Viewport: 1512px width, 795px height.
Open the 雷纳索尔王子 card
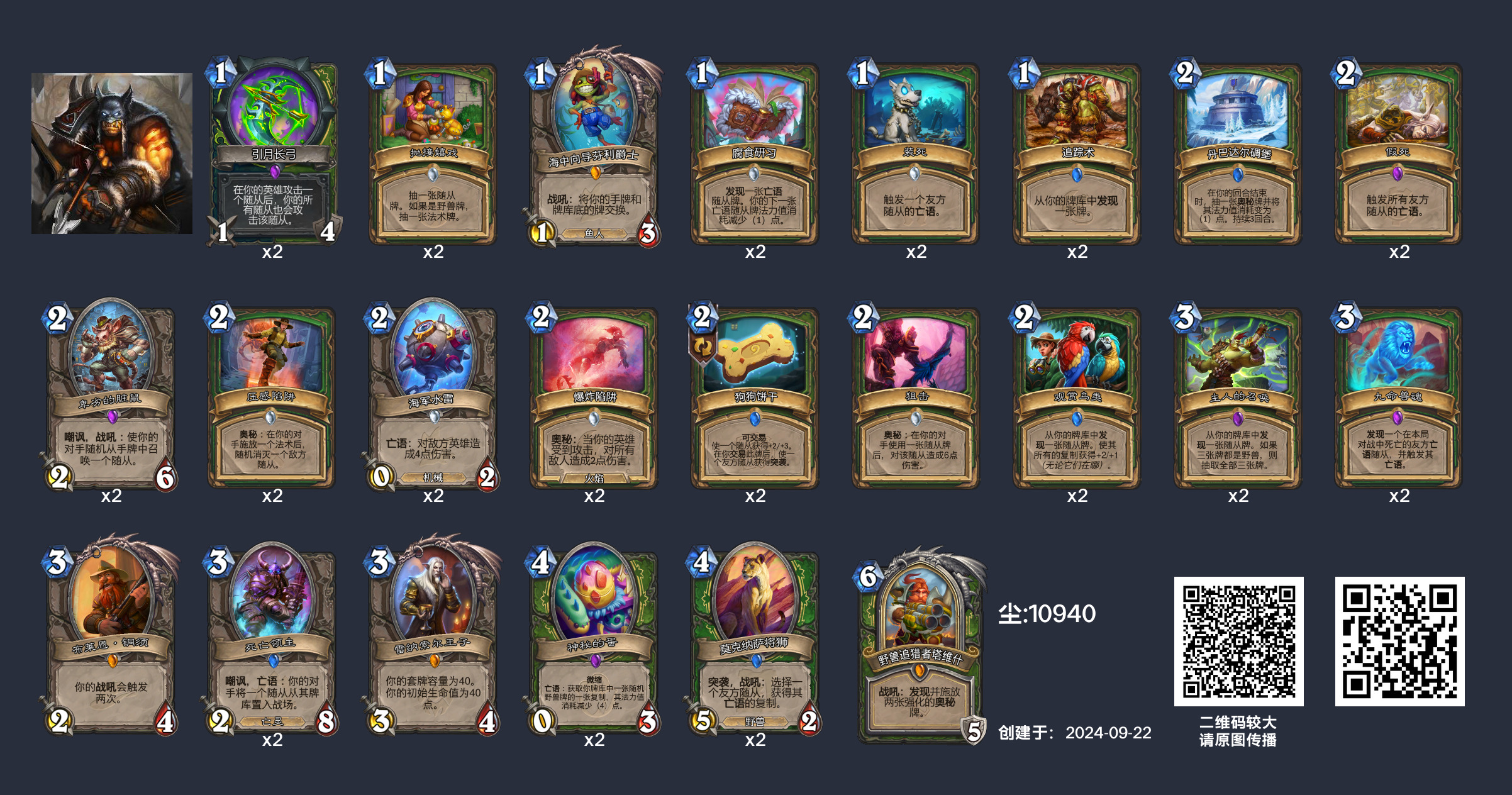[433, 636]
